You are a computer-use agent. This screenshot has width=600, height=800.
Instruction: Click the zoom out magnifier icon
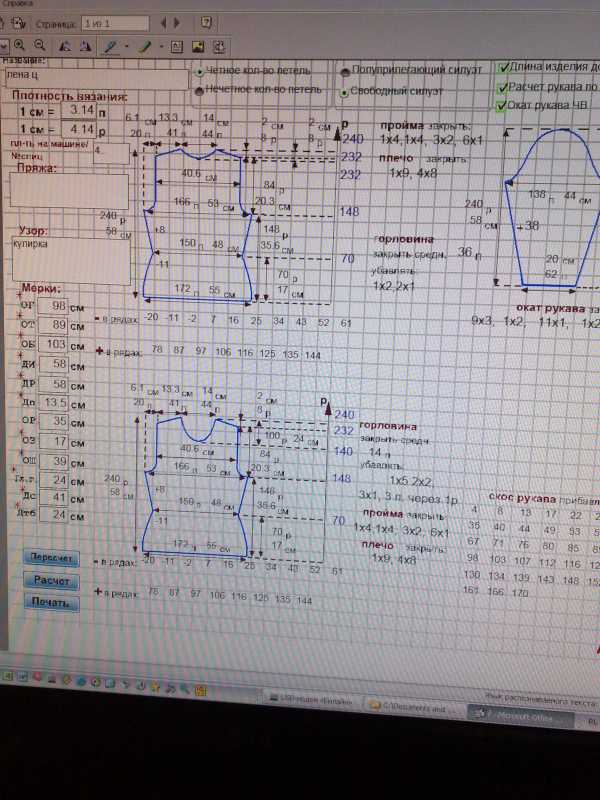(x=40, y=46)
